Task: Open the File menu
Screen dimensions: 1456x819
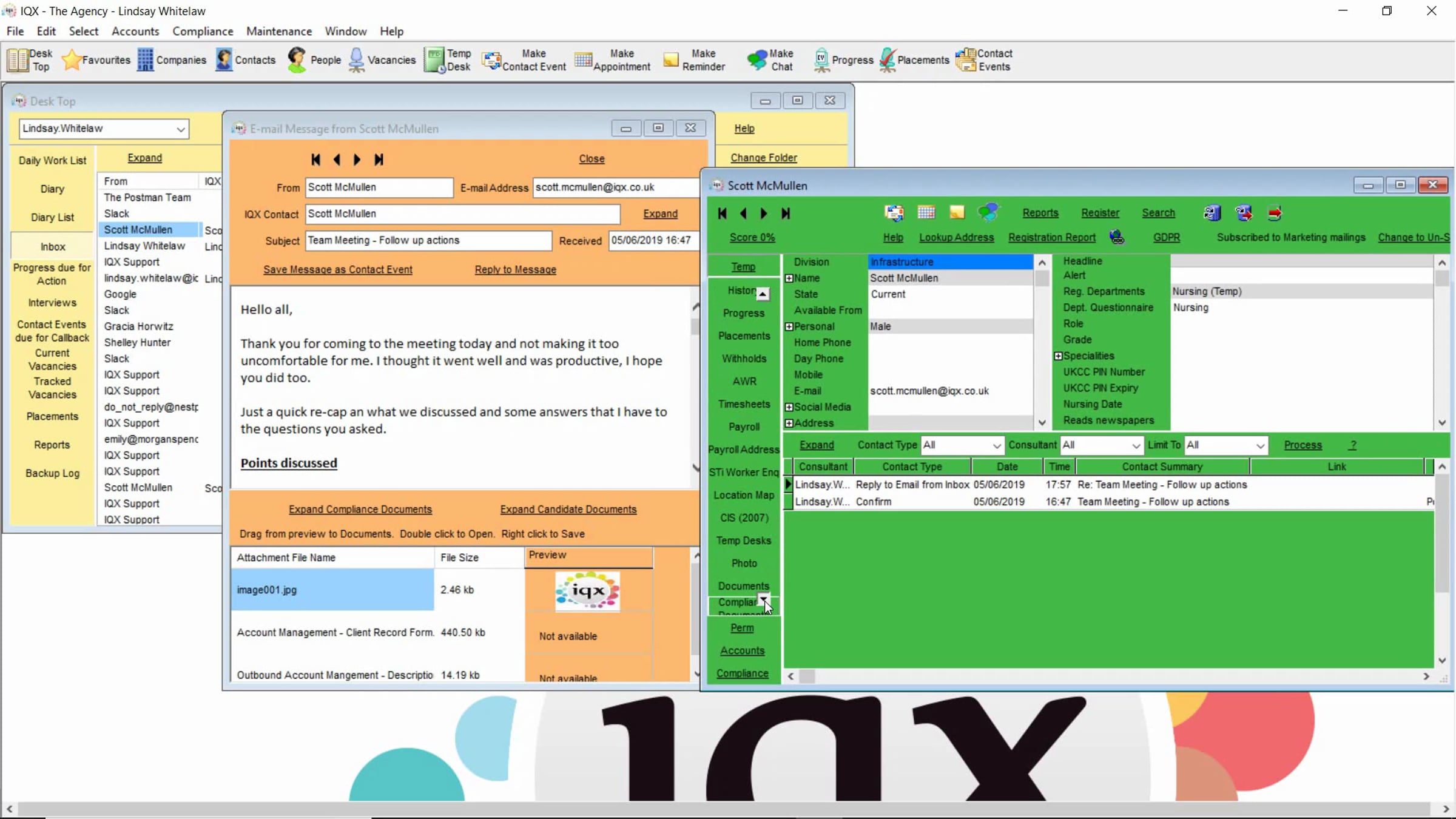Action: [x=15, y=31]
